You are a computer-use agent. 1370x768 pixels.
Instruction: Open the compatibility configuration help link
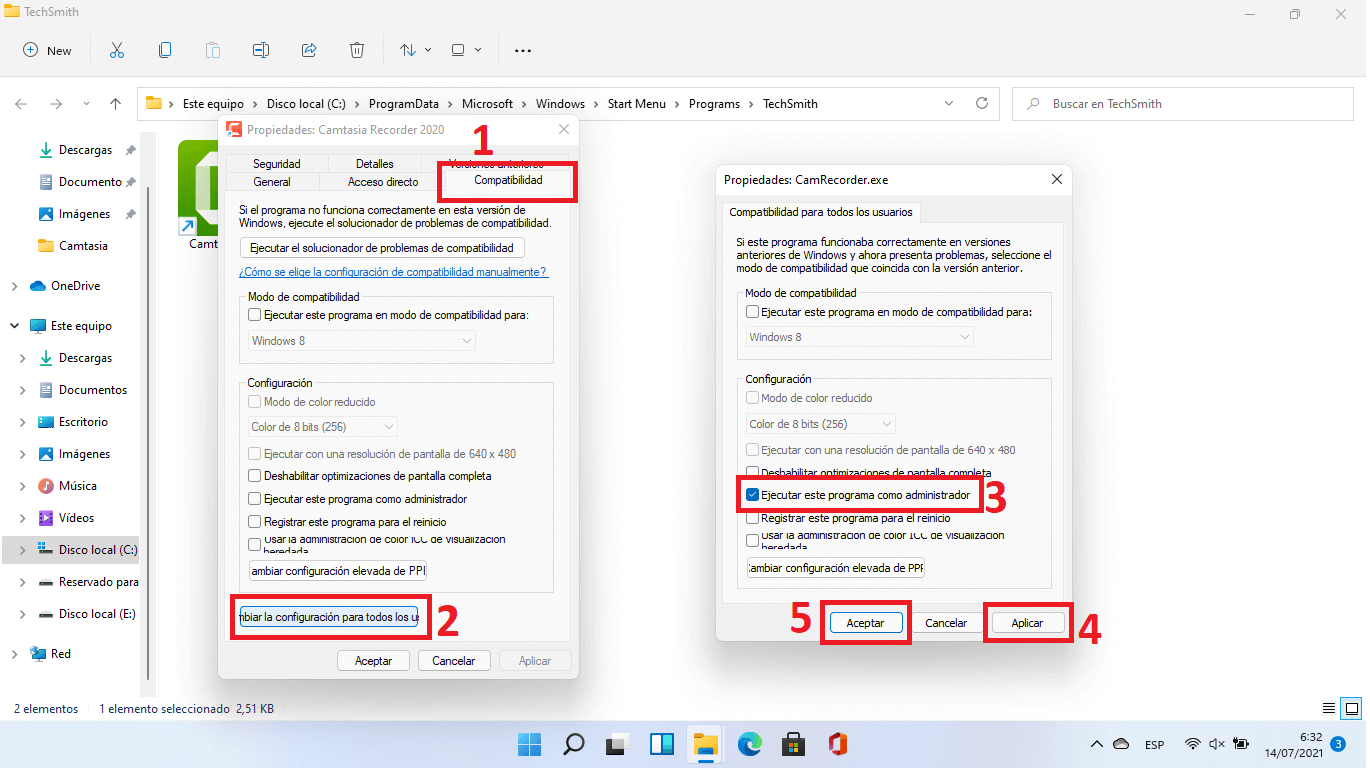[393, 272]
